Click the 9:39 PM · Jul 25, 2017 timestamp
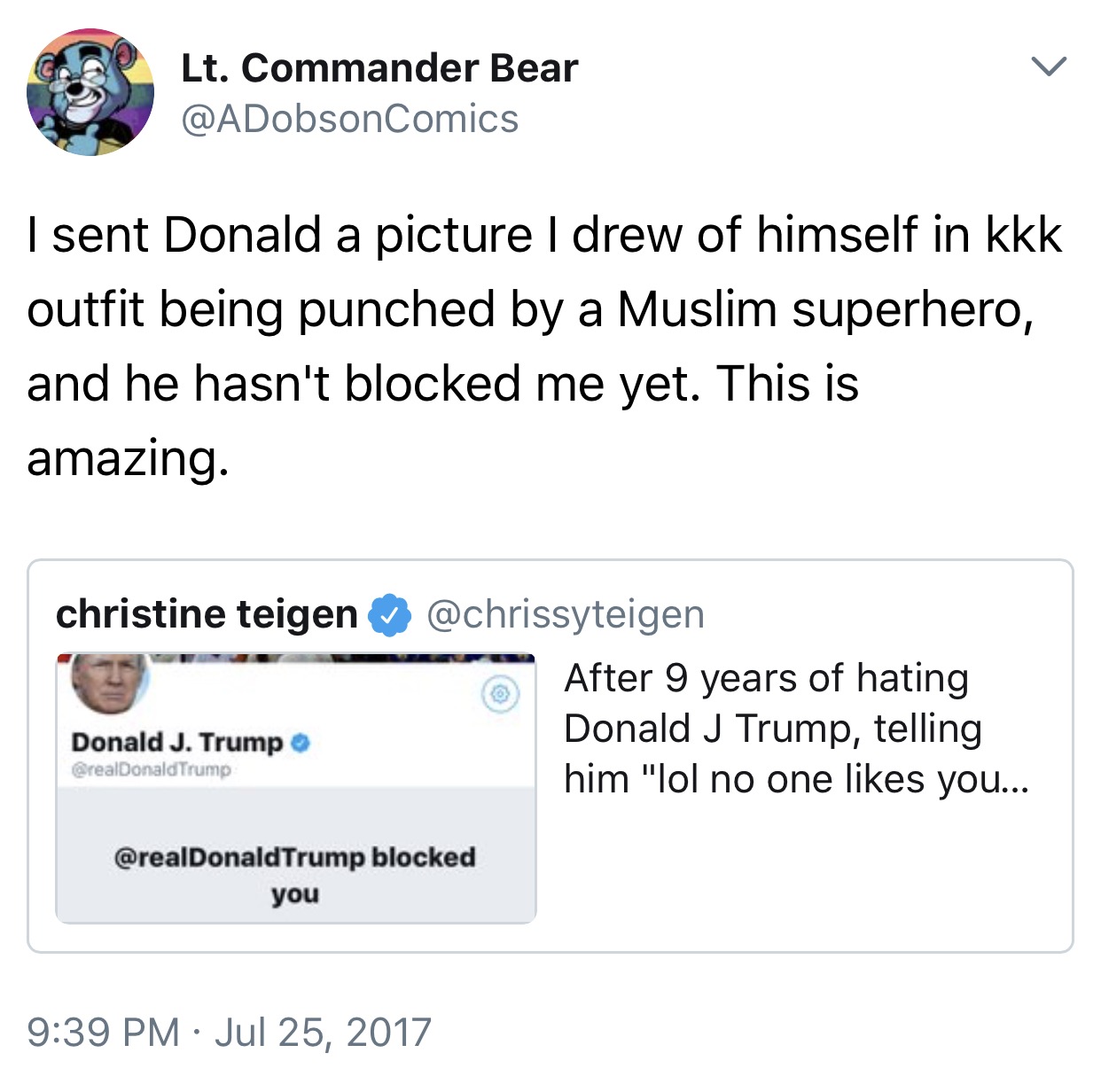The width and height of the screenshot is (1101, 1092). click(x=229, y=1033)
